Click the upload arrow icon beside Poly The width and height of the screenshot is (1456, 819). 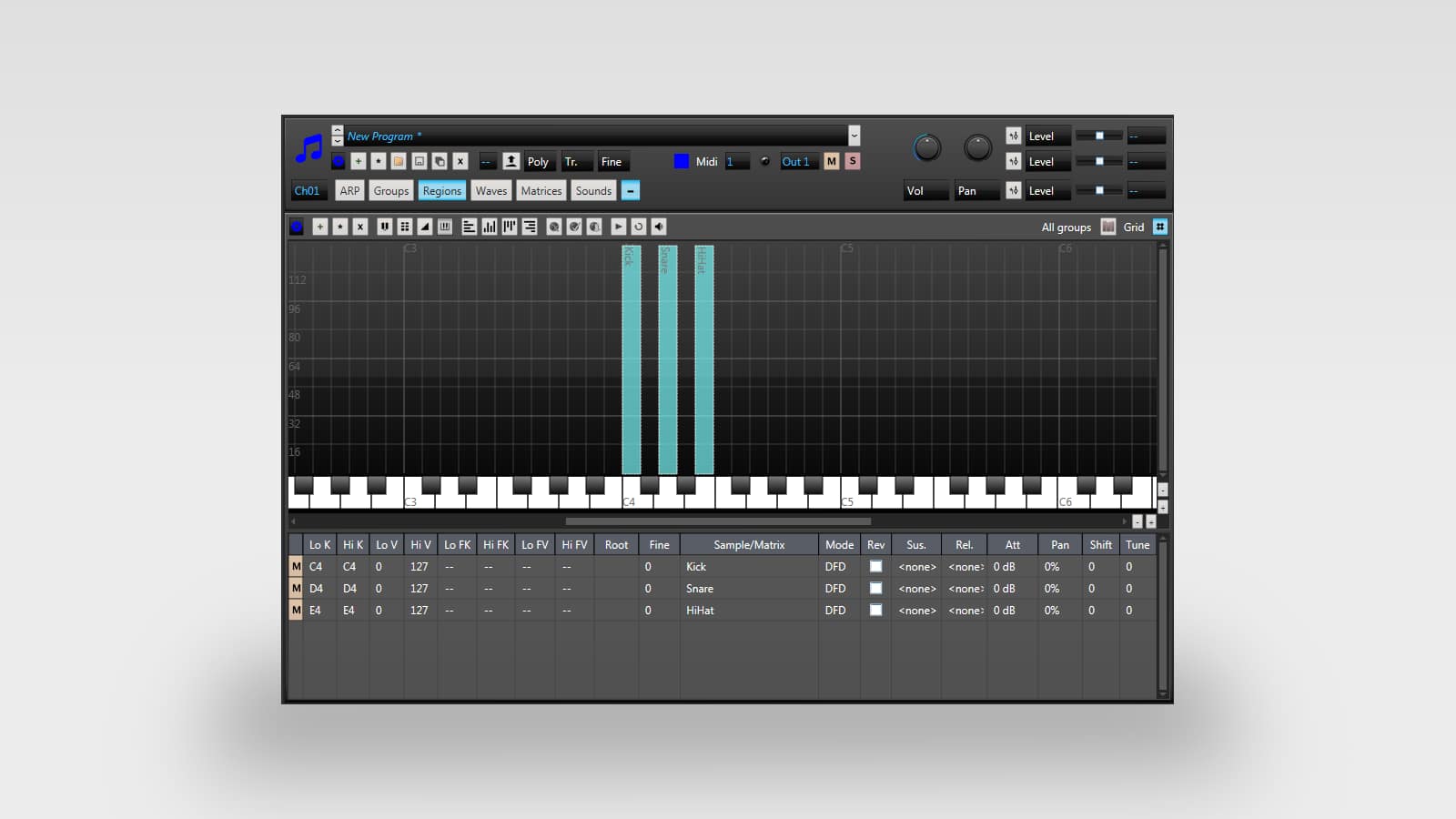coord(511,161)
